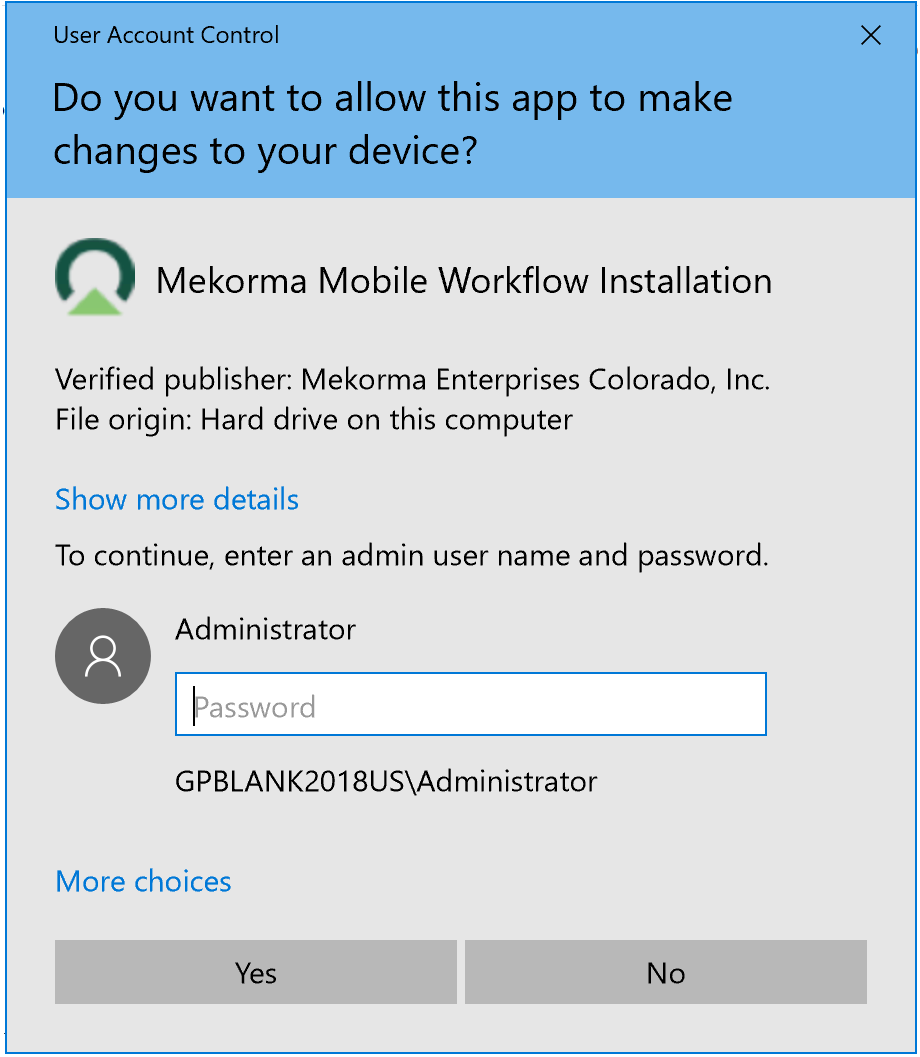Select the Mekorma Mobile Workflow Installation name
This screenshot has width=920, height=1057.
point(464,281)
